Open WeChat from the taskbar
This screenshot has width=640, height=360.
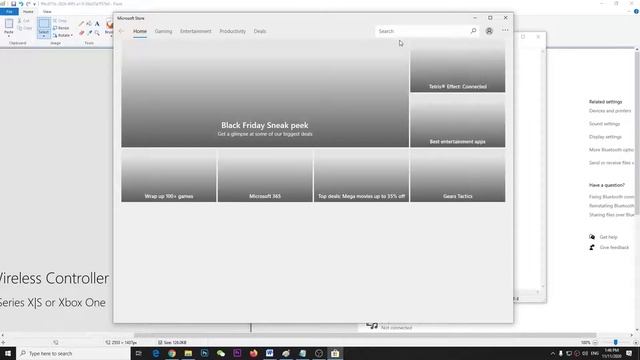221,353
